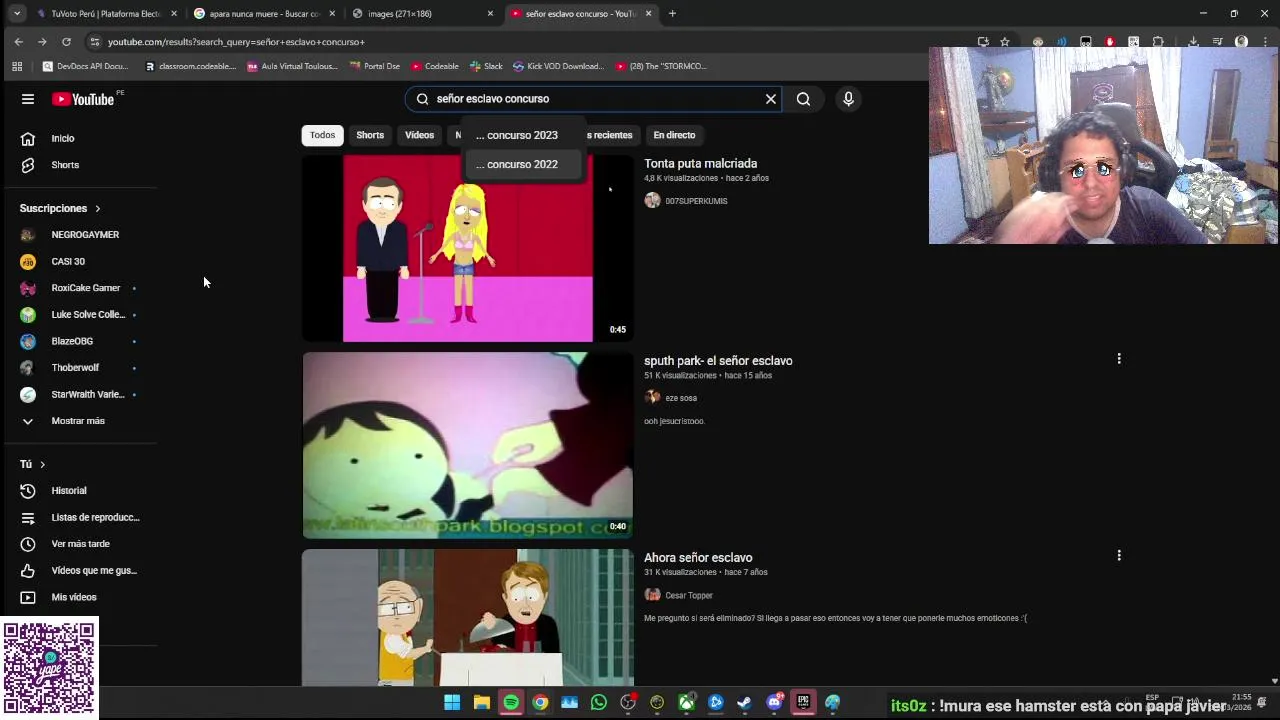Select the Todos filter chip
Screen dimensions: 1280x720
pos(322,135)
